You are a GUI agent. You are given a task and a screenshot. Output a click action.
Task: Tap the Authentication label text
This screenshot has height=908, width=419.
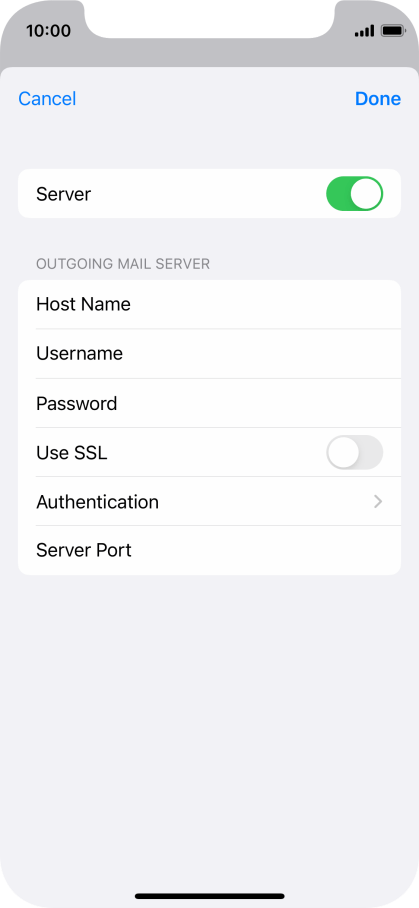tap(97, 501)
